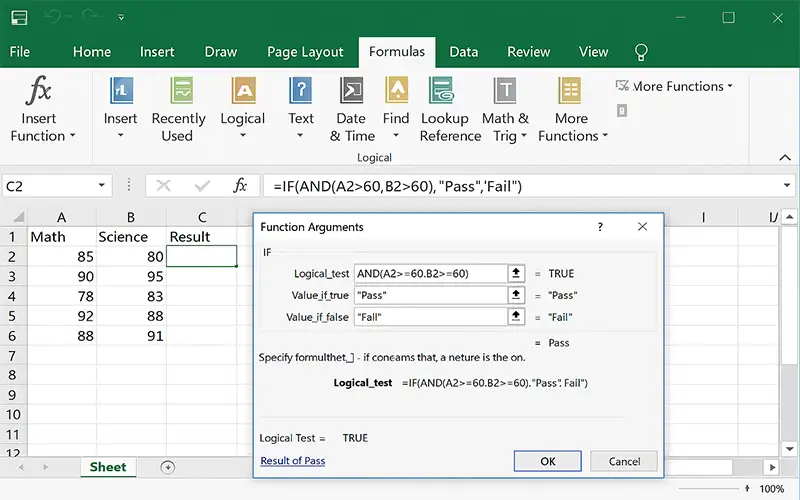Image resolution: width=800 pixels, height=500 pixels.
Task: Click collapse-dialog arrow beside Logical_test field
Action: (516, 273)
